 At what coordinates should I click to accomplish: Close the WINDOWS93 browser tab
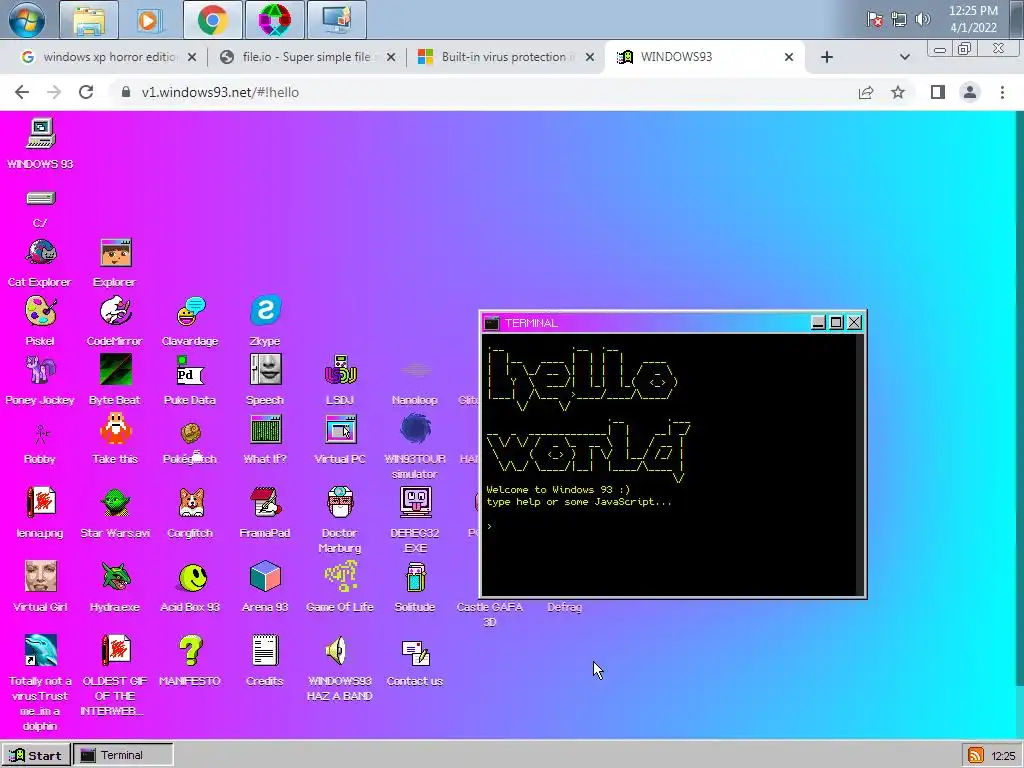(789, 57)
